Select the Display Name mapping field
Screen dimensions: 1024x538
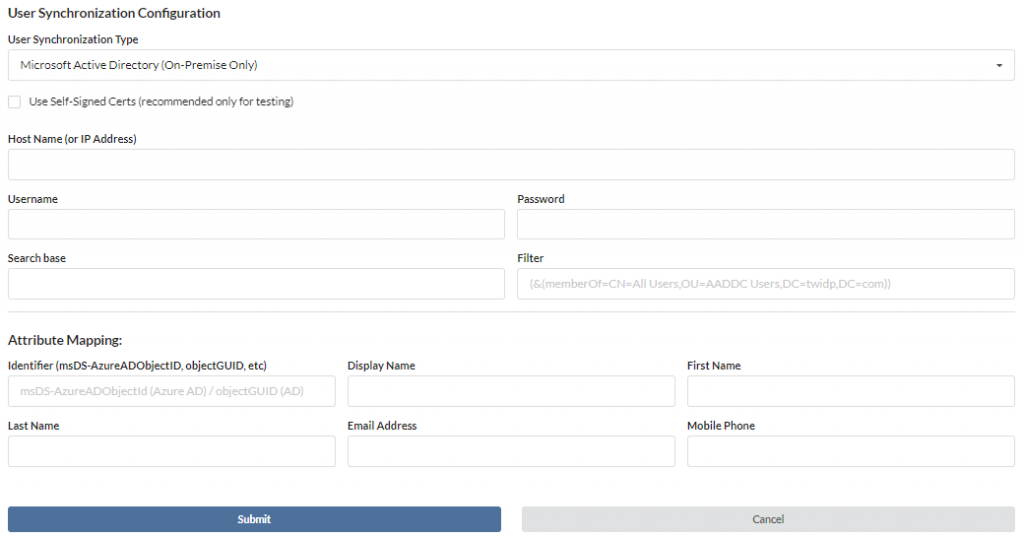click(511, 391)
